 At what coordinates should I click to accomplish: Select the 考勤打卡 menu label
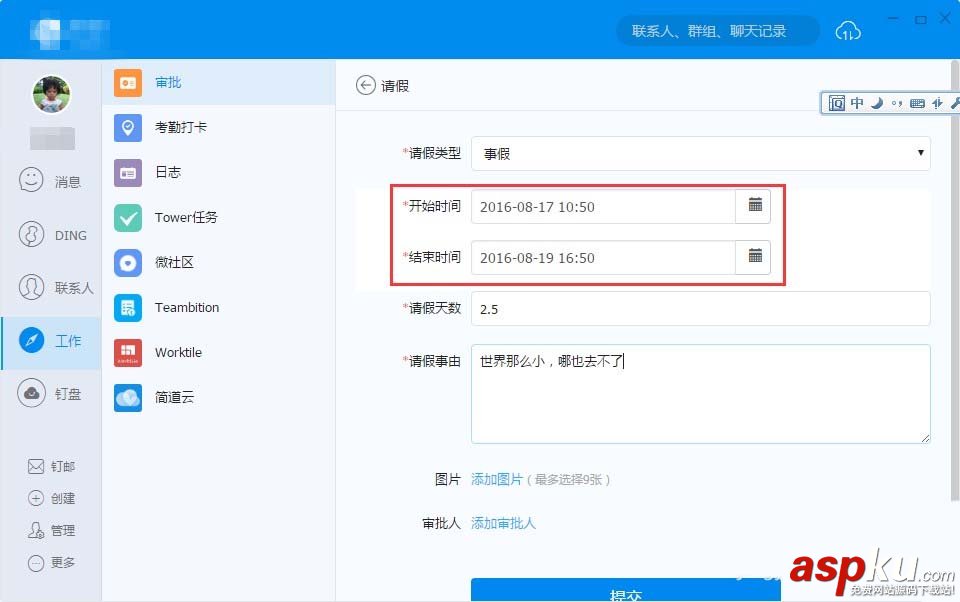(x=181, y=127)
